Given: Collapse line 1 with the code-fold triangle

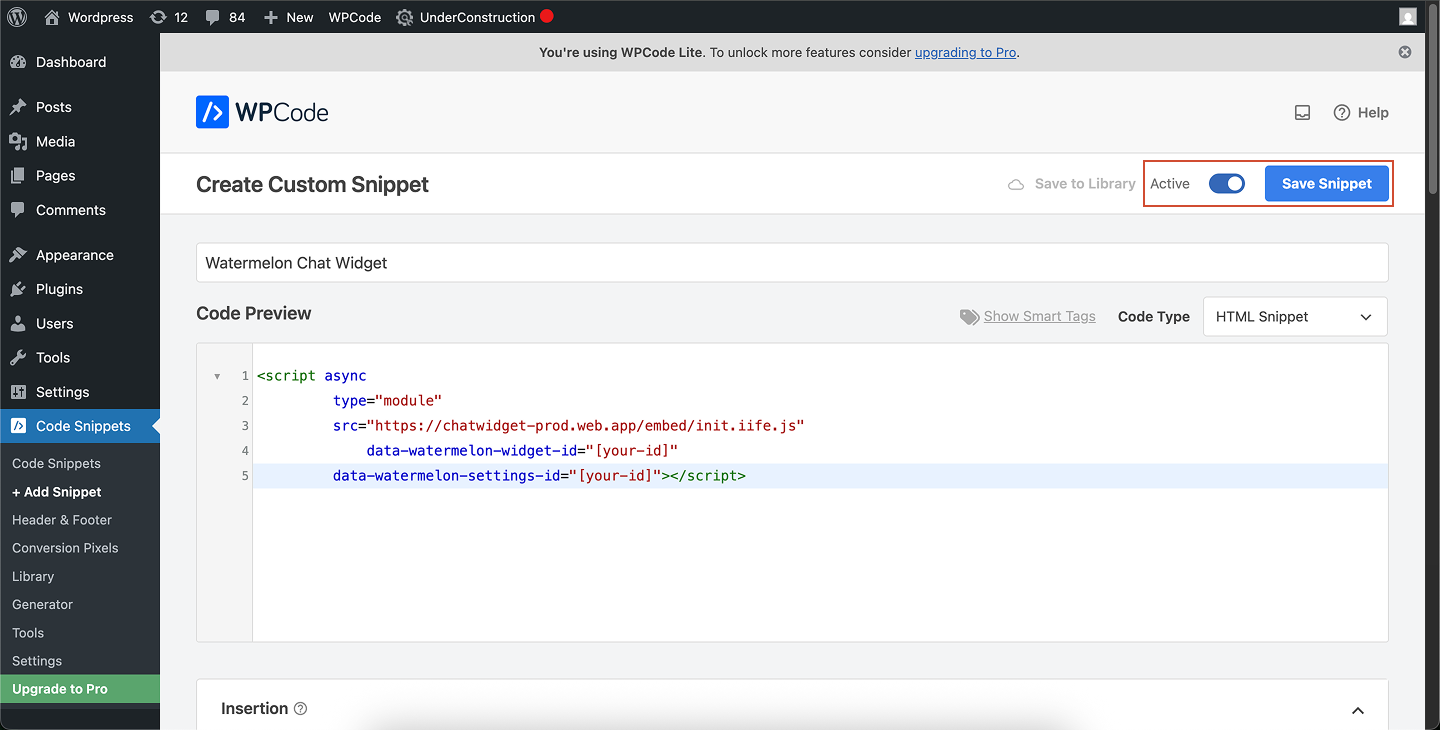Looking at the screenshot, I should pos(217,375).
